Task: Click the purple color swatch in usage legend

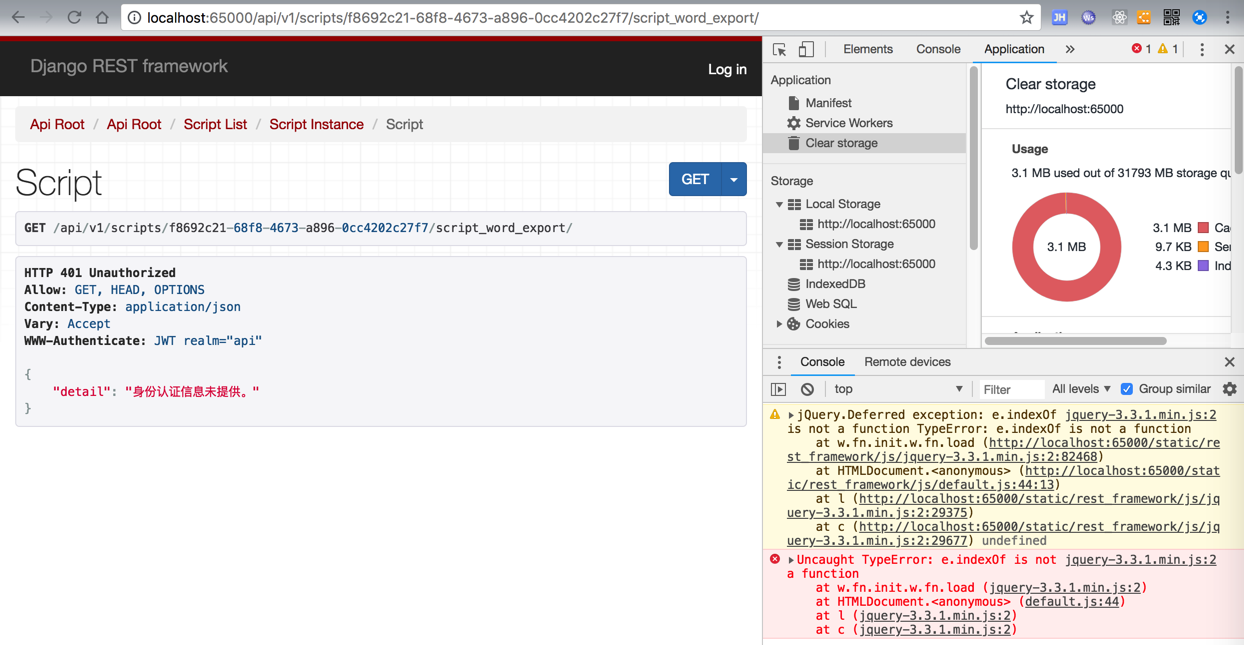Action: point(1204,266)
